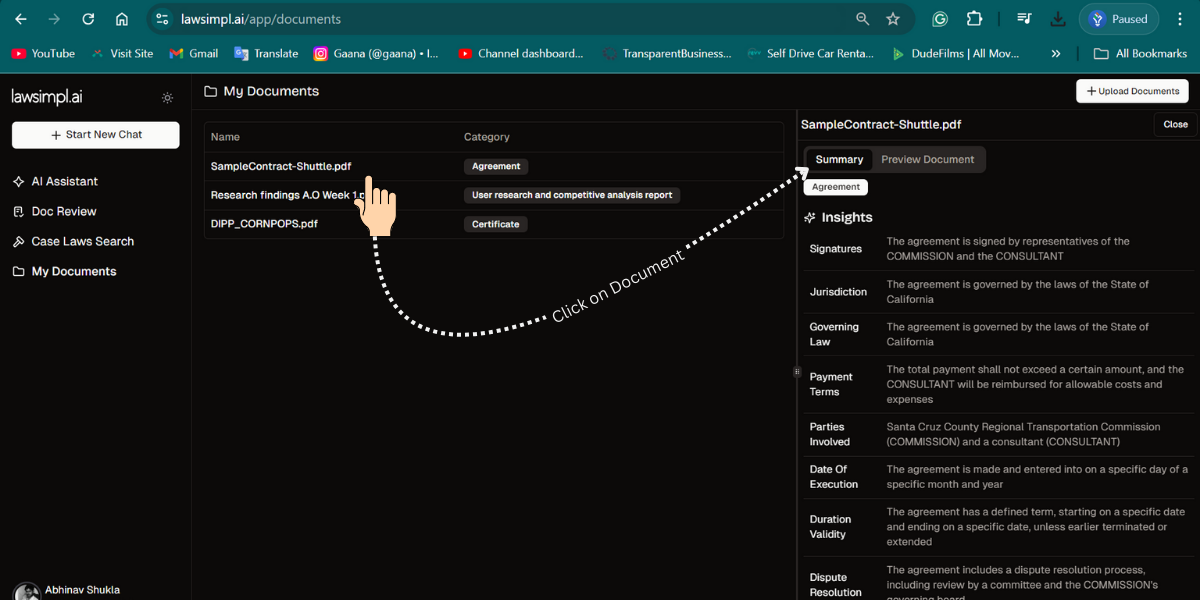The width and height of the screenshot is (1200, 600).
Task: Open SampleContract-Shuttle.pdf in the list
Action: tap(281, 167)
